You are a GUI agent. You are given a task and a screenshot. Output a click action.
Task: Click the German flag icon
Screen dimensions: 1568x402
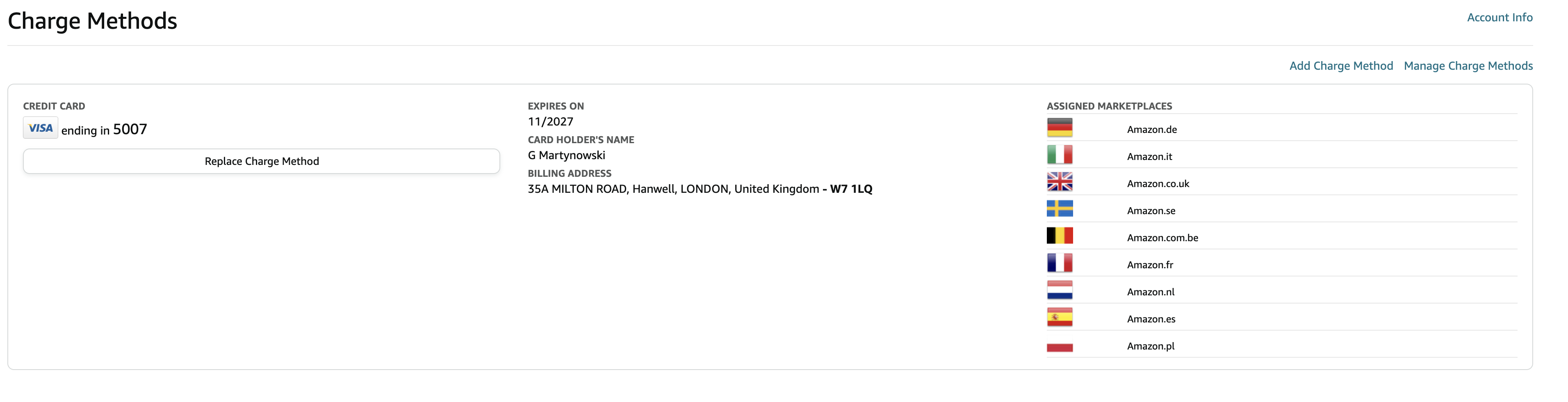(x=1059, y=128)
